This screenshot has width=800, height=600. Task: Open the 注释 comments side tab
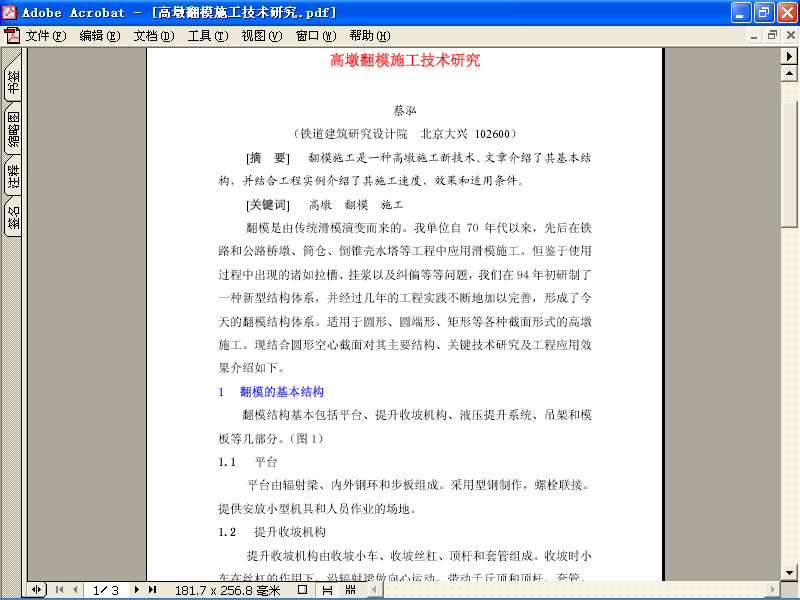pyautogui.click(x=13, y=176)
